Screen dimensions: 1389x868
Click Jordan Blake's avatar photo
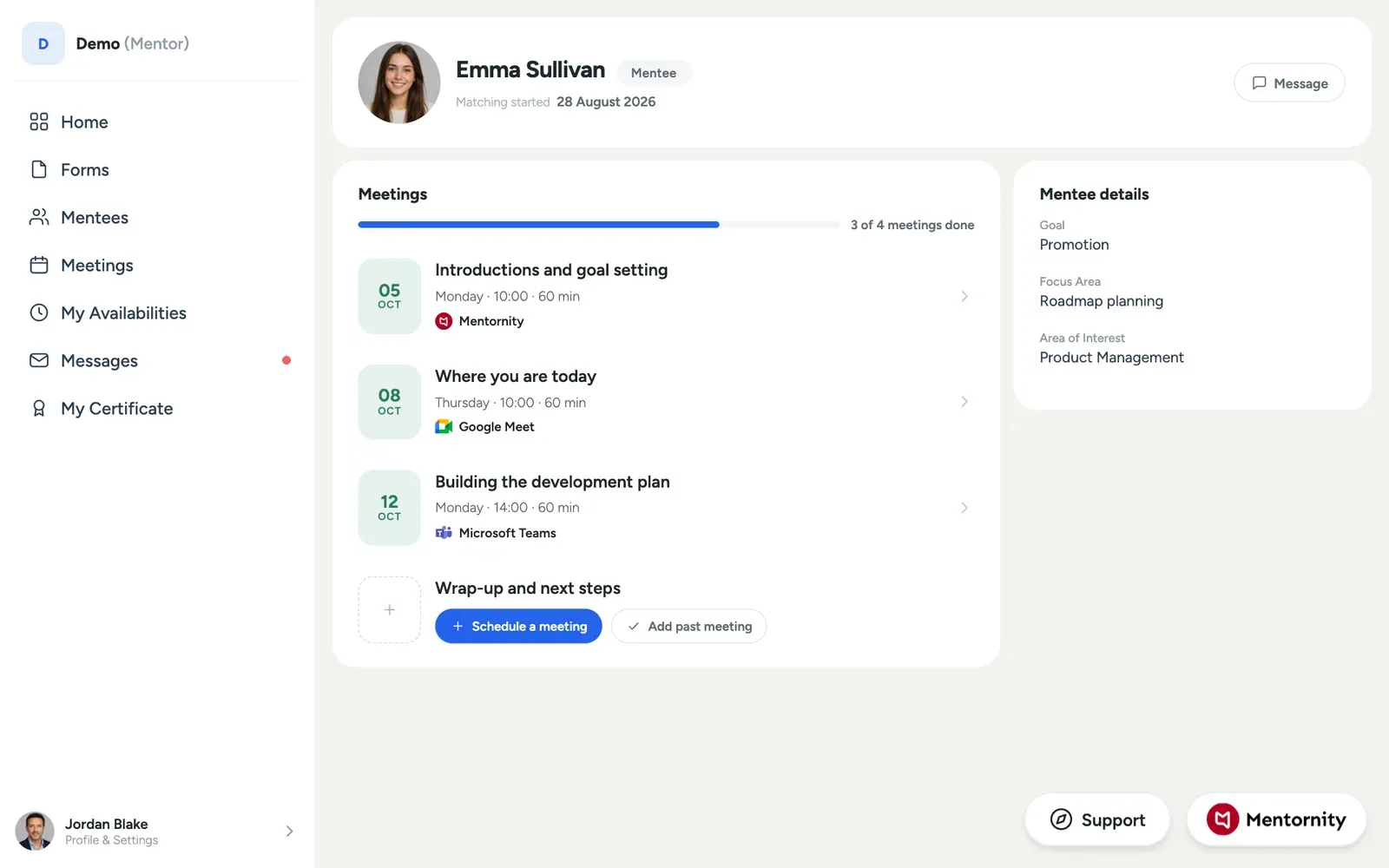(x=35, y=832)
